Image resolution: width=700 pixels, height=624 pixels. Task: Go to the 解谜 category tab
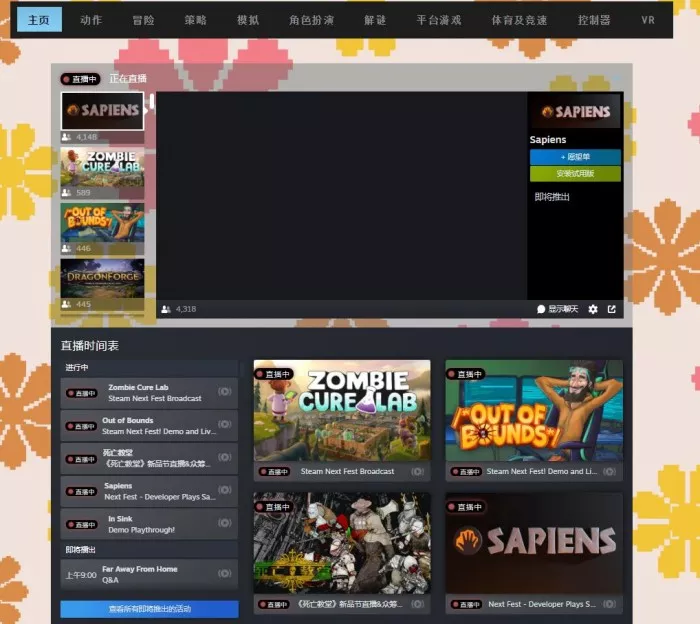(375, 20)
